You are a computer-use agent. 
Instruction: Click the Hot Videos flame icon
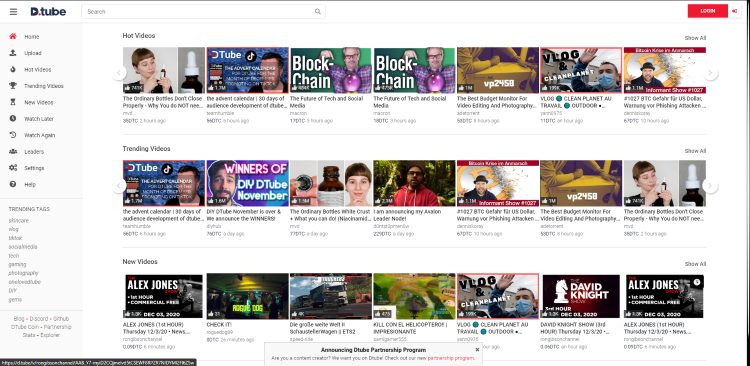[13, 69]
